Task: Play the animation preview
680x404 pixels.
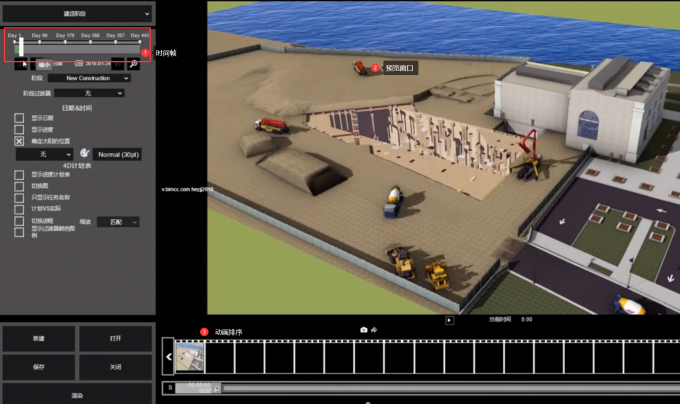Action: (449, 320)
